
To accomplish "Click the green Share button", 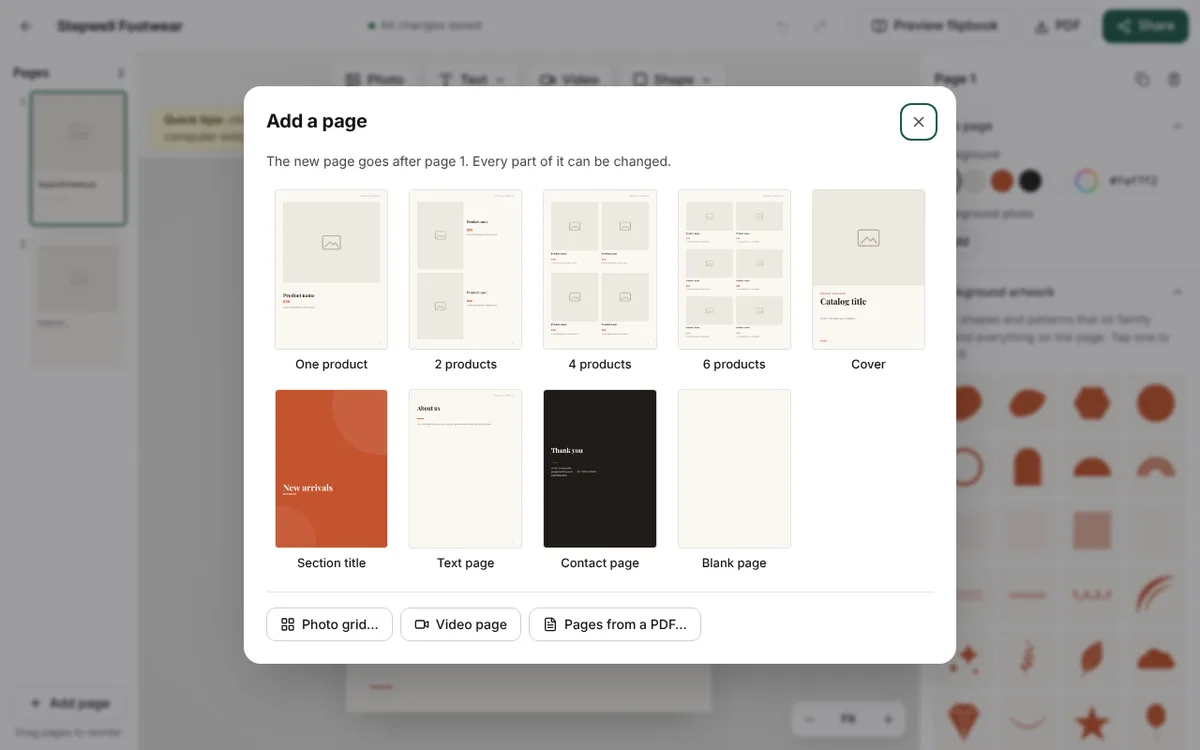I will pyautogui.click(x=1146, y=26).
